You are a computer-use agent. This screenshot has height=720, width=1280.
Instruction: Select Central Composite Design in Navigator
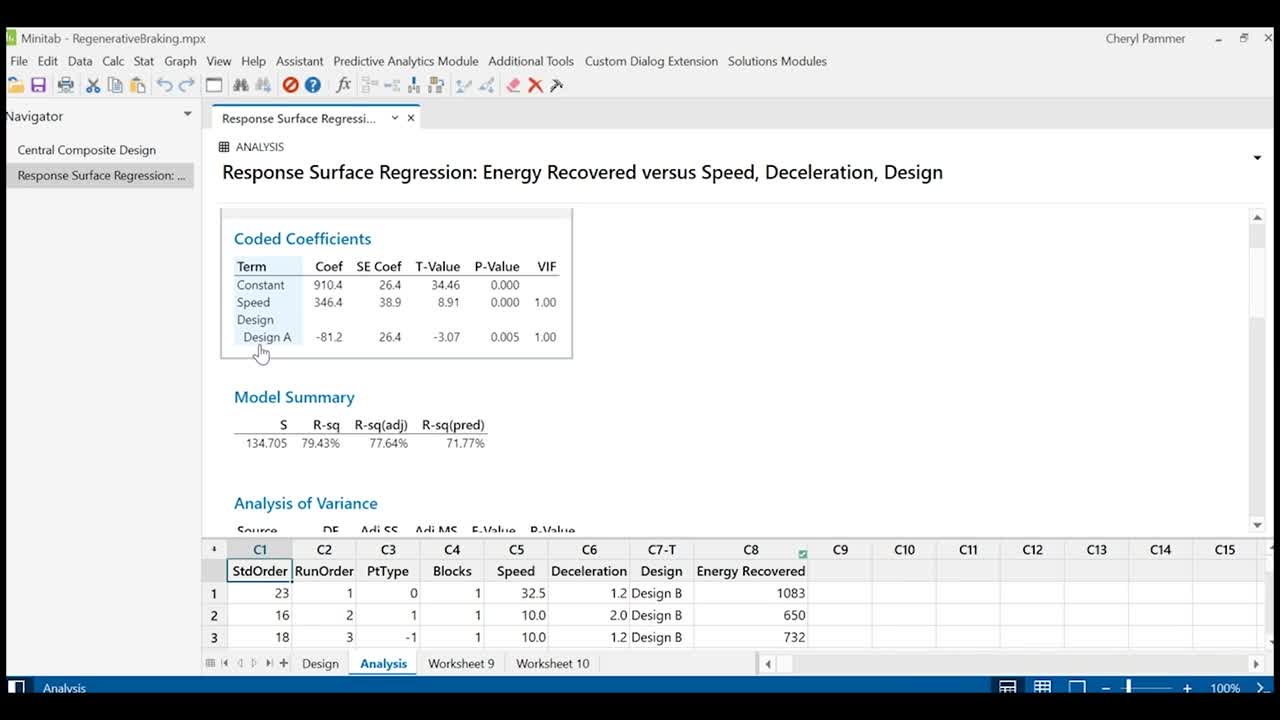pyautogui.click(x=87, y=150)
